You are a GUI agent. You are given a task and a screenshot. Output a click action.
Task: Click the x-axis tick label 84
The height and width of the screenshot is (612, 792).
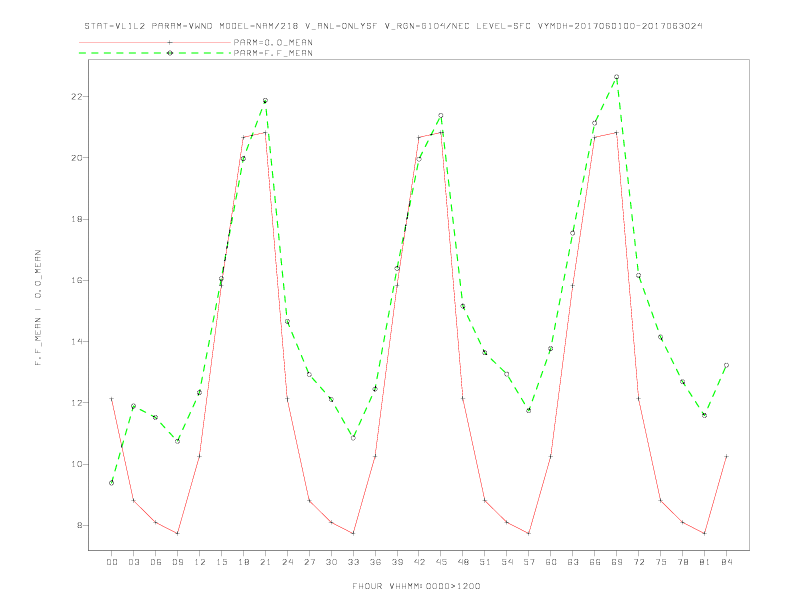coord(726,562)
